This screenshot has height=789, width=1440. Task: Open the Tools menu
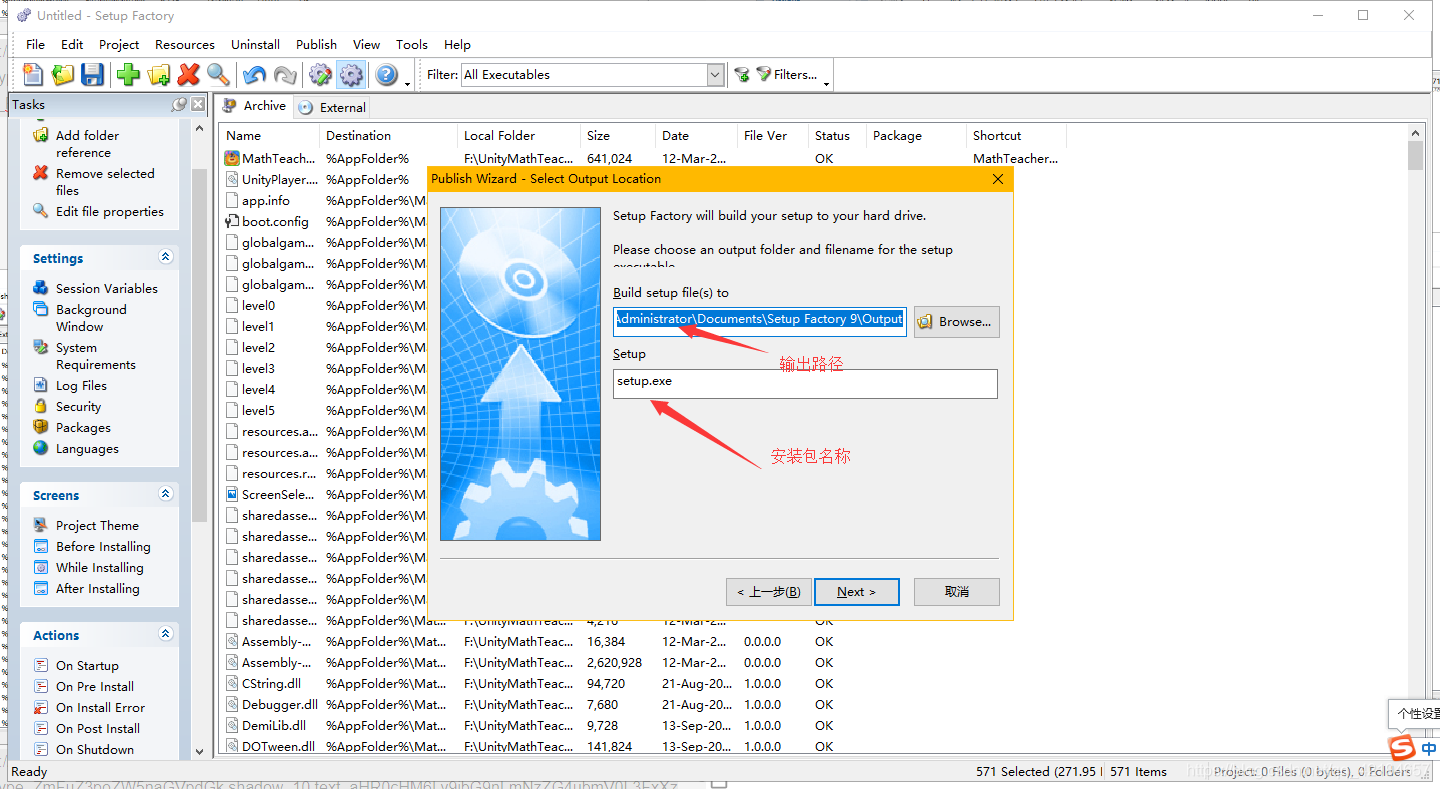pos(412,44)
